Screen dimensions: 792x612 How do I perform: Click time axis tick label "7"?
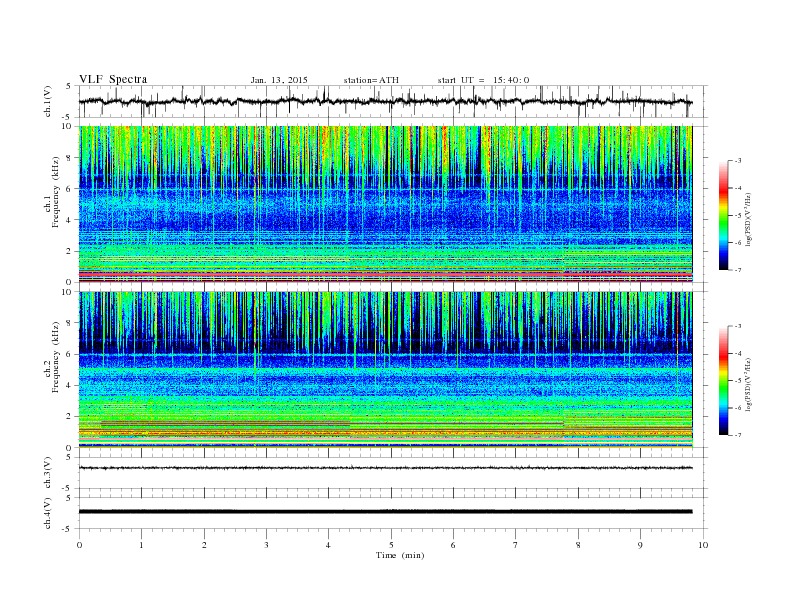tap(516, 545)
